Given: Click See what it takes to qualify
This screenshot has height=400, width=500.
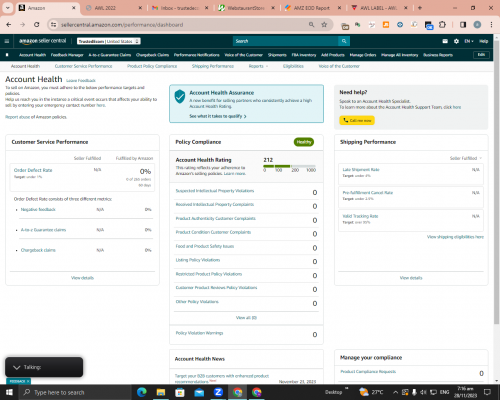Looking at the screenshot, I should (218, 116).
